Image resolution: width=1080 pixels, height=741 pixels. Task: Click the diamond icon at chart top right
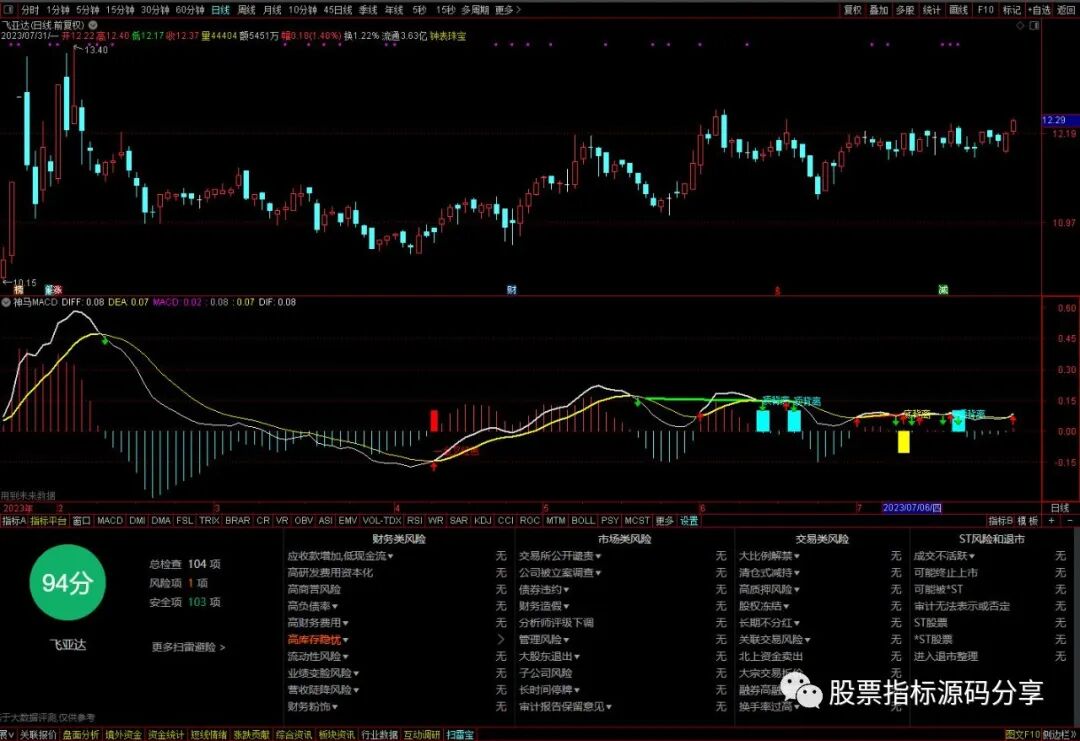pyautogui.click(x=1020, y=25)
